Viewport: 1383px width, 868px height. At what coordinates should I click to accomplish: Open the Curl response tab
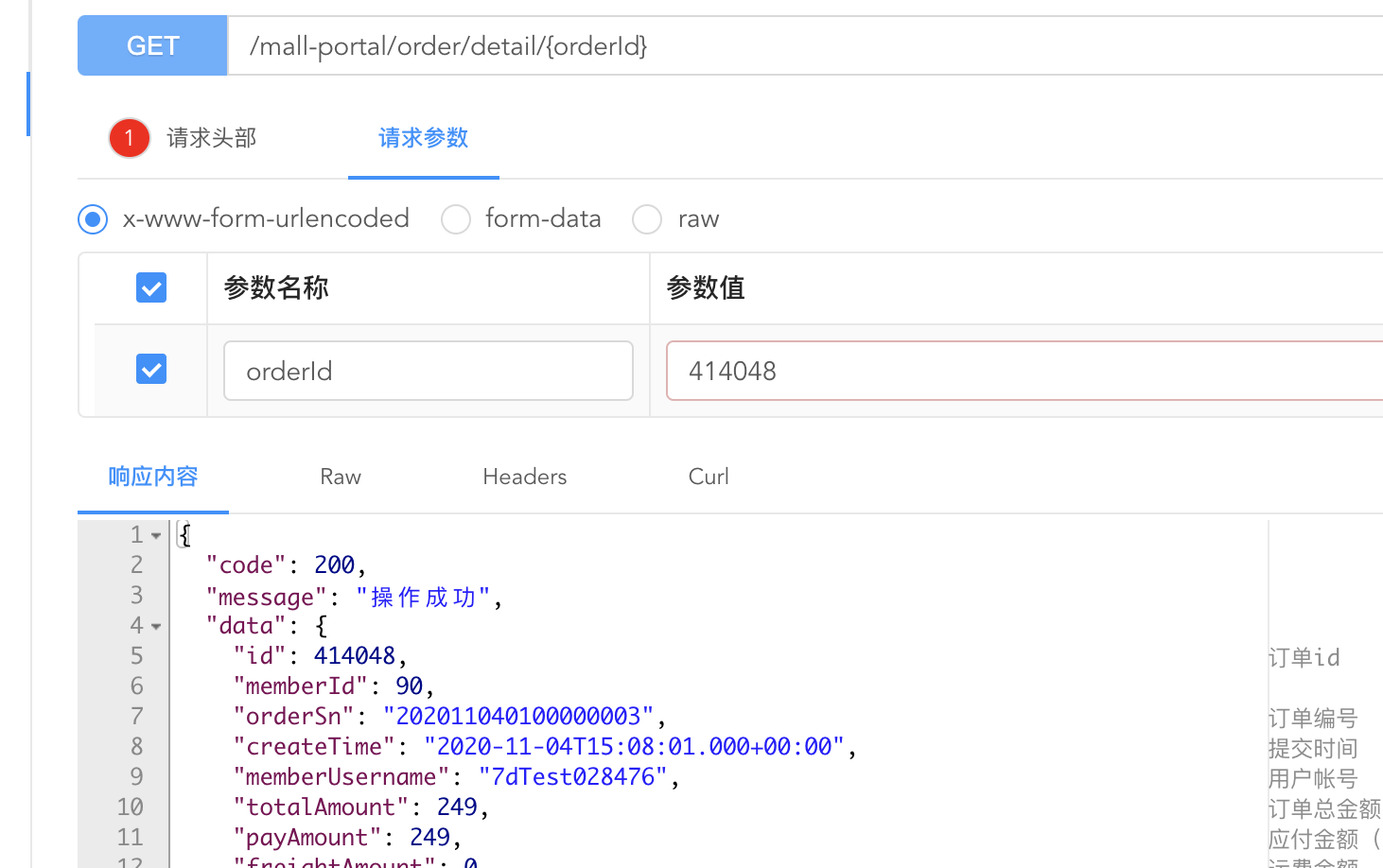click(x=709, y=477)
